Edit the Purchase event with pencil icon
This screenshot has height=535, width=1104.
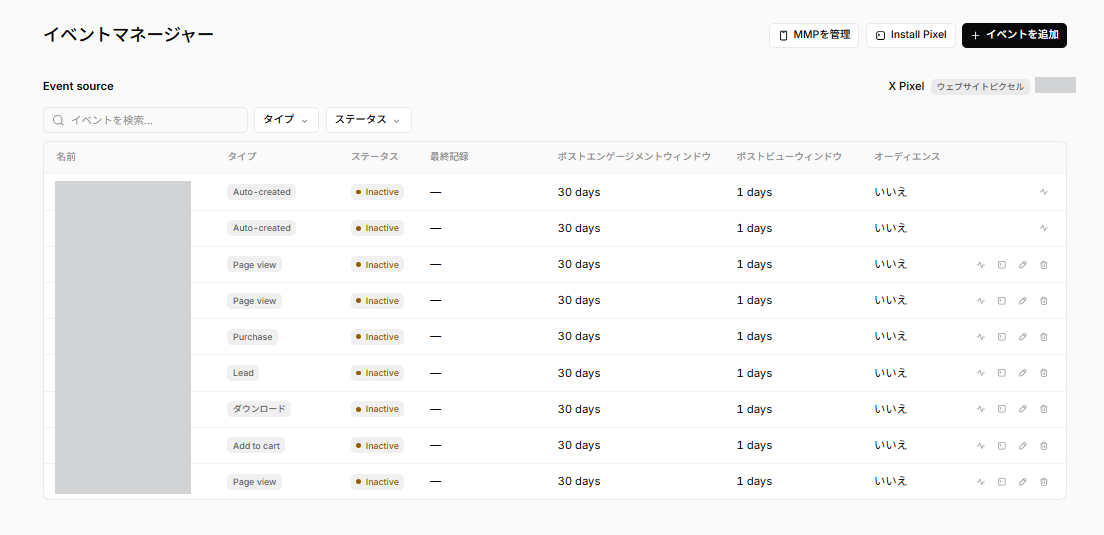tap(1022, 337)
